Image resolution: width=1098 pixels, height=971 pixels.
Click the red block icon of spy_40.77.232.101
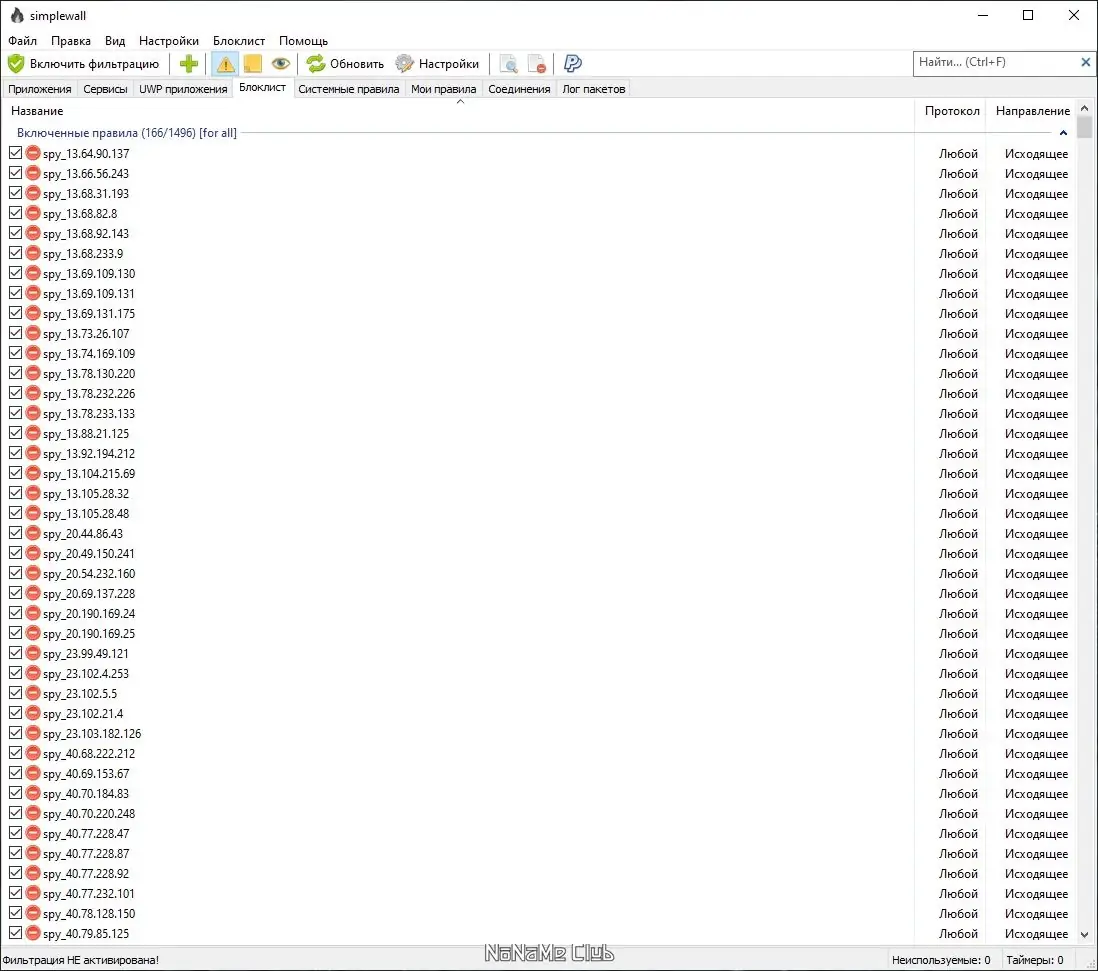(x=33, y=893)
